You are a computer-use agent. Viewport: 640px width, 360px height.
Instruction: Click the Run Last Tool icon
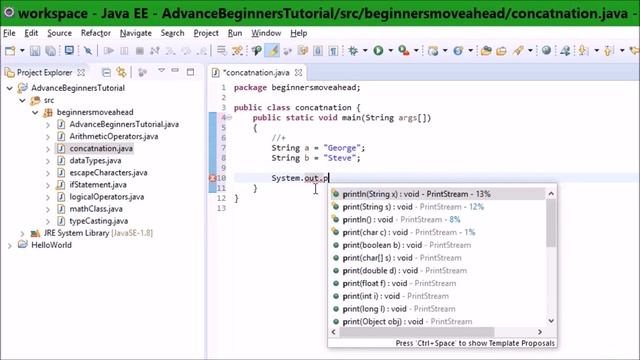coord(404,51)
